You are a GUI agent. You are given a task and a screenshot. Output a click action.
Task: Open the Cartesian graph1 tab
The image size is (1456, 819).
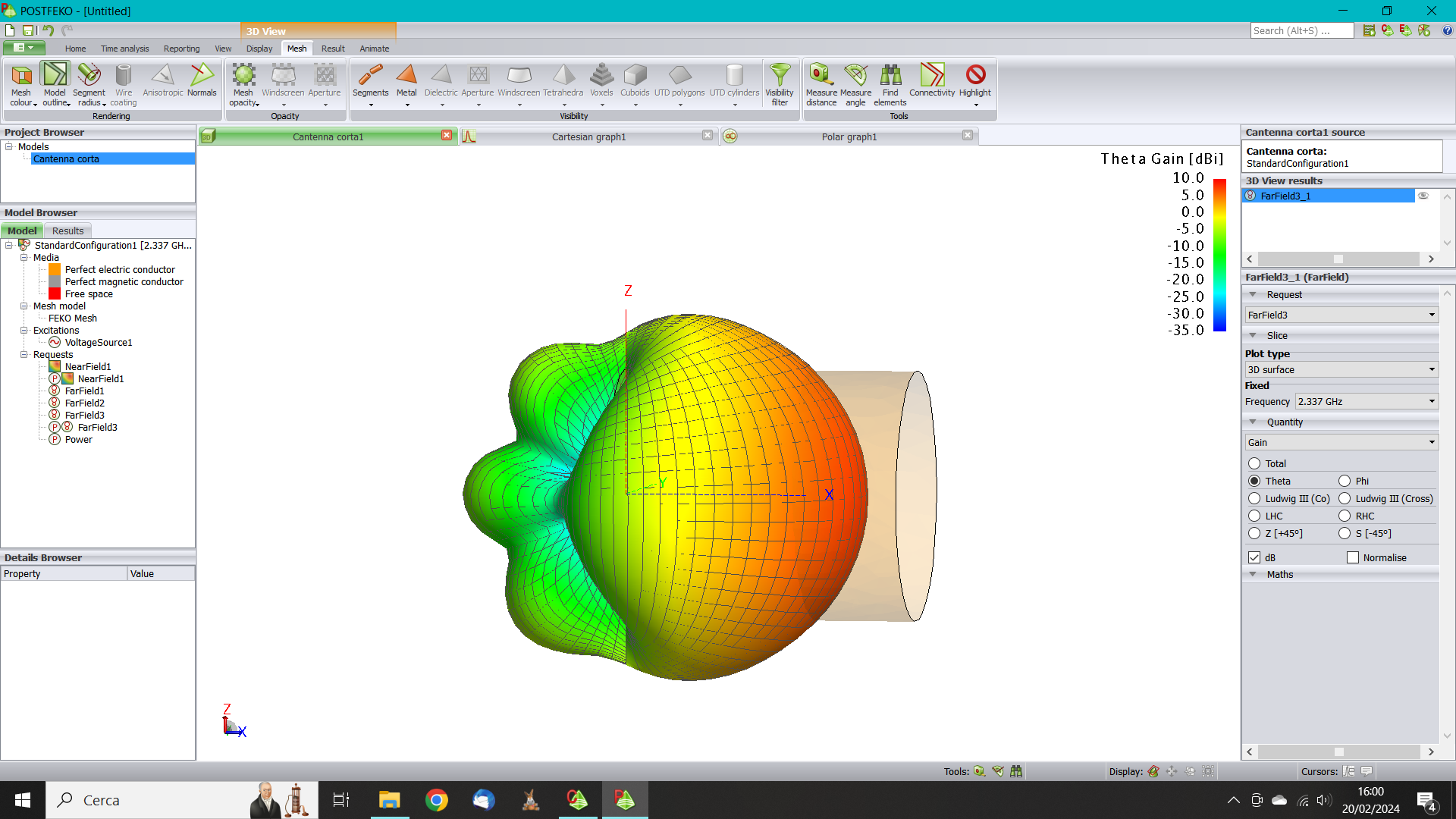[x=589, y=136]
